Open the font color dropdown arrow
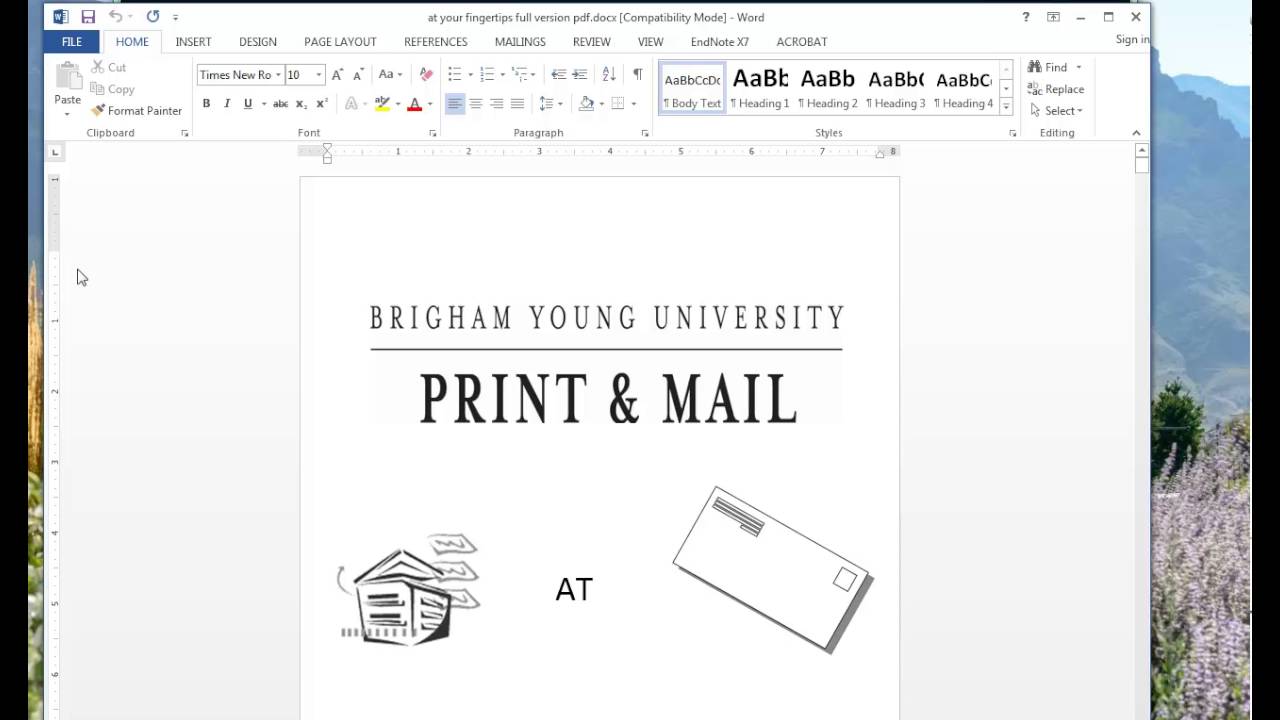Image resolution: width=1280 pixels, height=720 pixels. tap(430, 104)
